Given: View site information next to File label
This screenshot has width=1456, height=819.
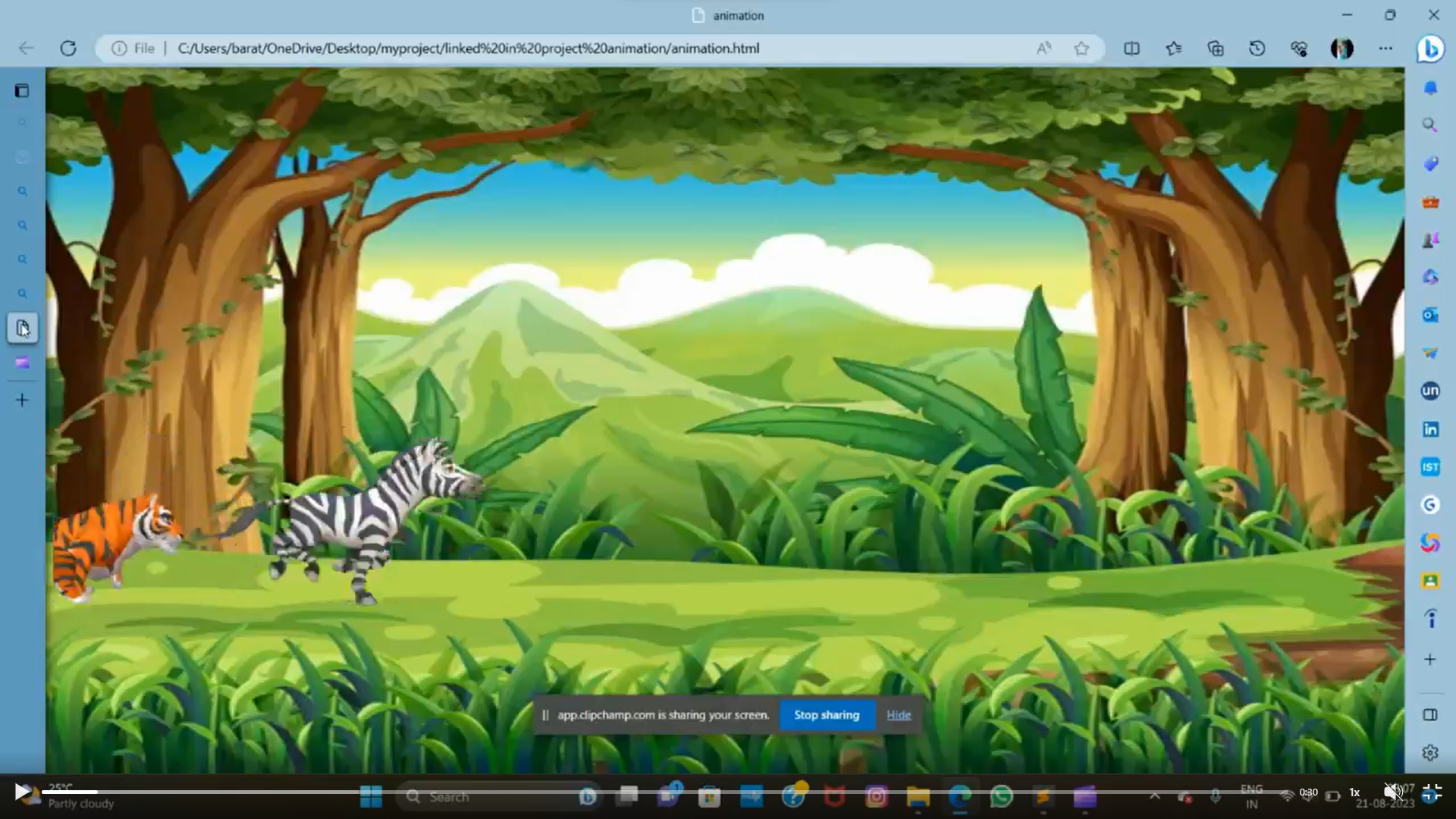Looking at the screenshot, I should (x=119, y=49).
